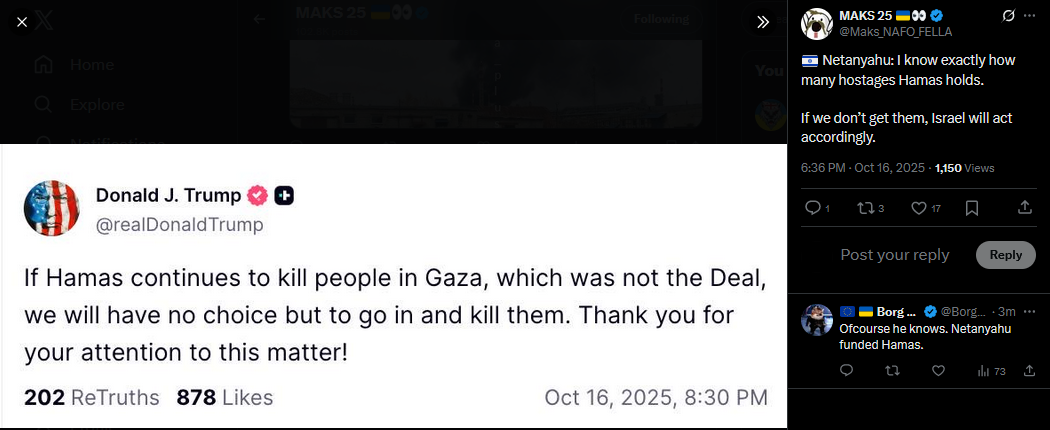This screenshot has height=430, width=1050.
Task: View analytics of Borg reply
Action: point(991,370)
